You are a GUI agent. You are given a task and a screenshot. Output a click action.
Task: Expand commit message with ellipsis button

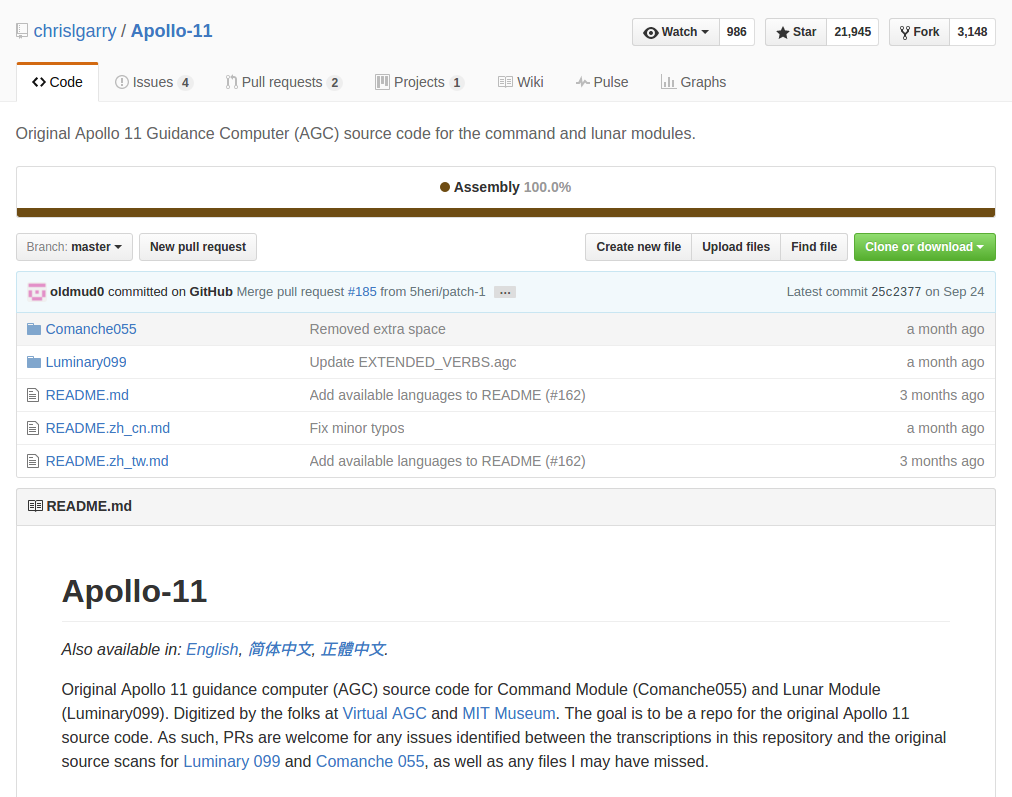[505, 292]
